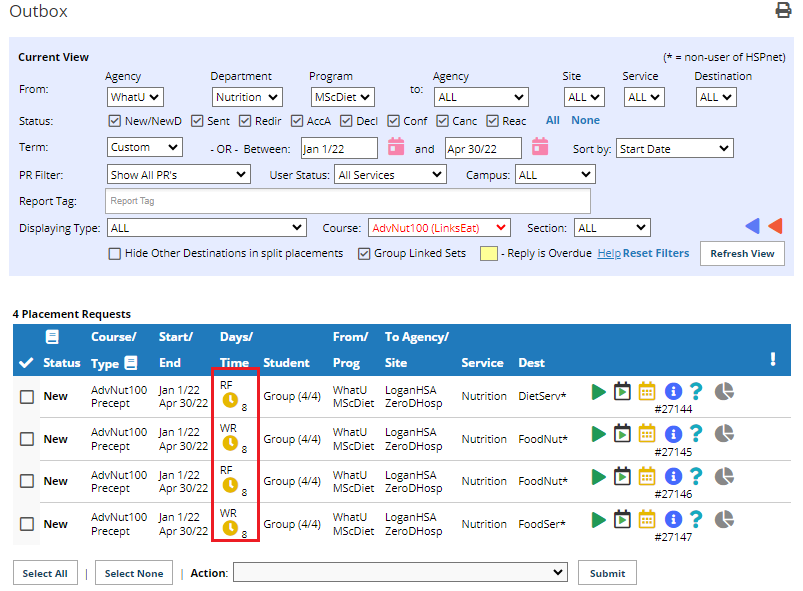
Task: Click the green play icon for #27145
Action: point(598,434)
